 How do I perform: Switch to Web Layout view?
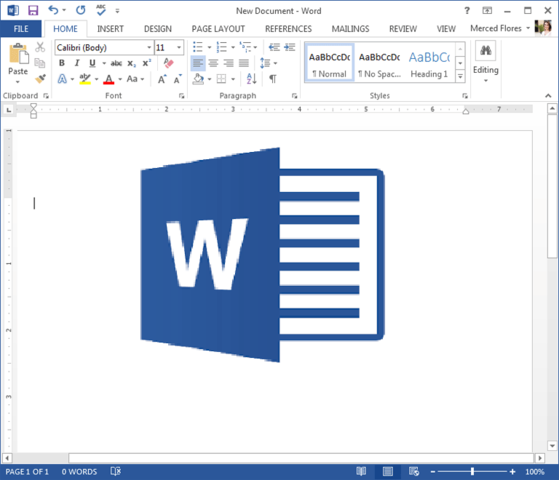tap(414, 471)
